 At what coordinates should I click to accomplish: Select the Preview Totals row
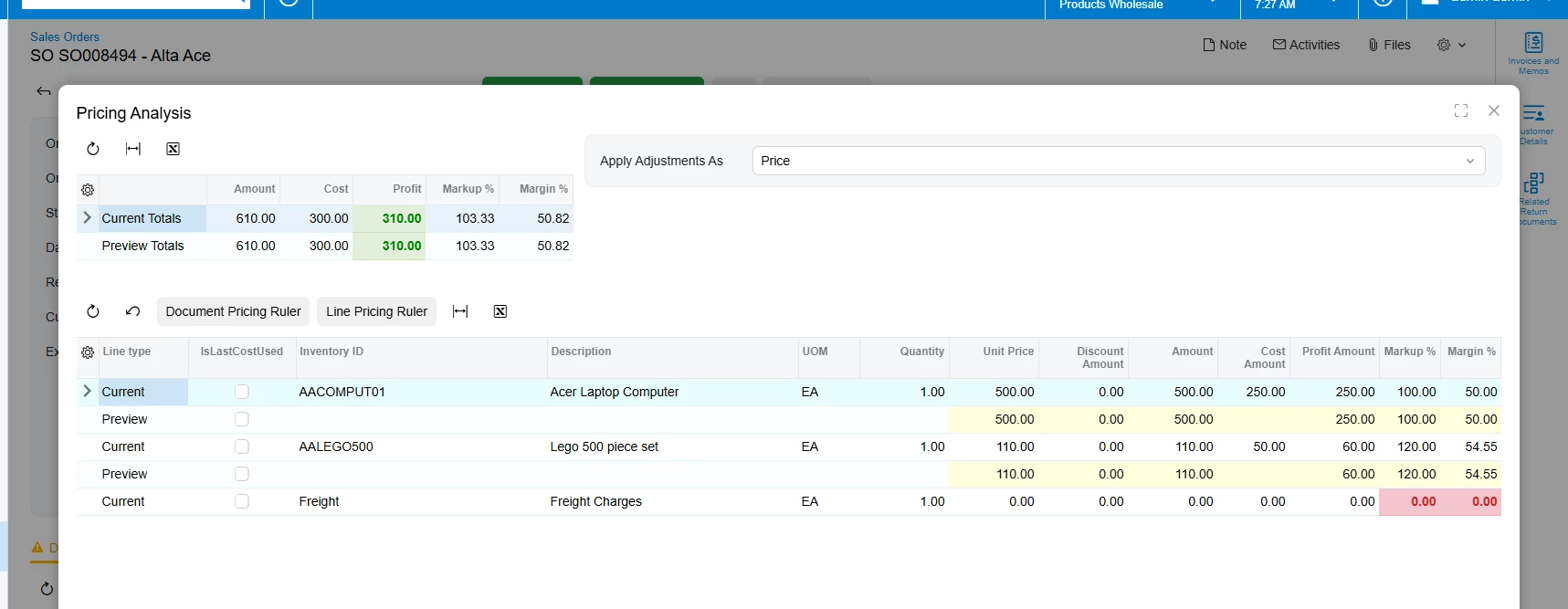(325, 246)
